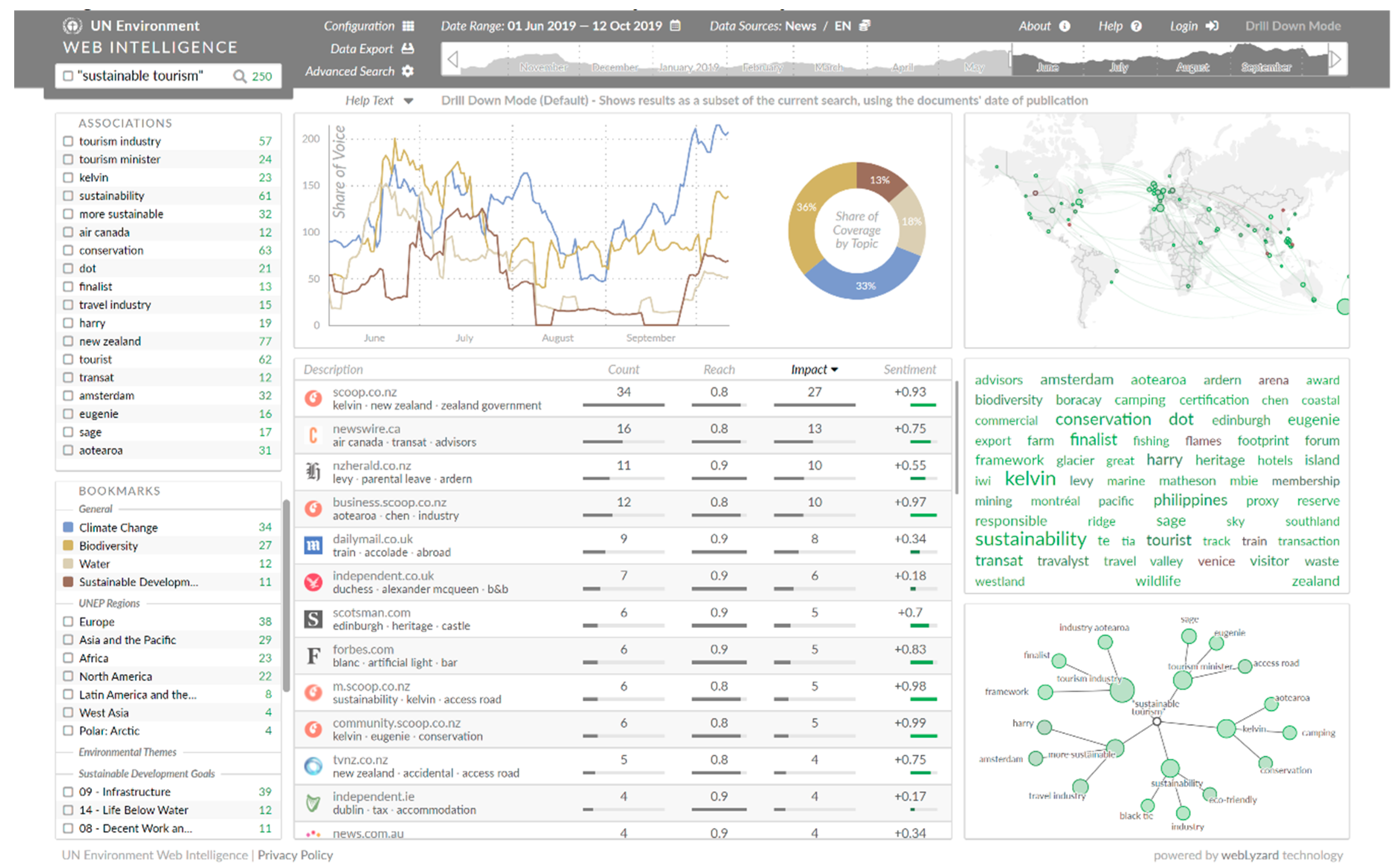Screen dimensions: 1400x868
Task: Check the conservation association box
Action: pyautogui.click(x=68, y=250)
